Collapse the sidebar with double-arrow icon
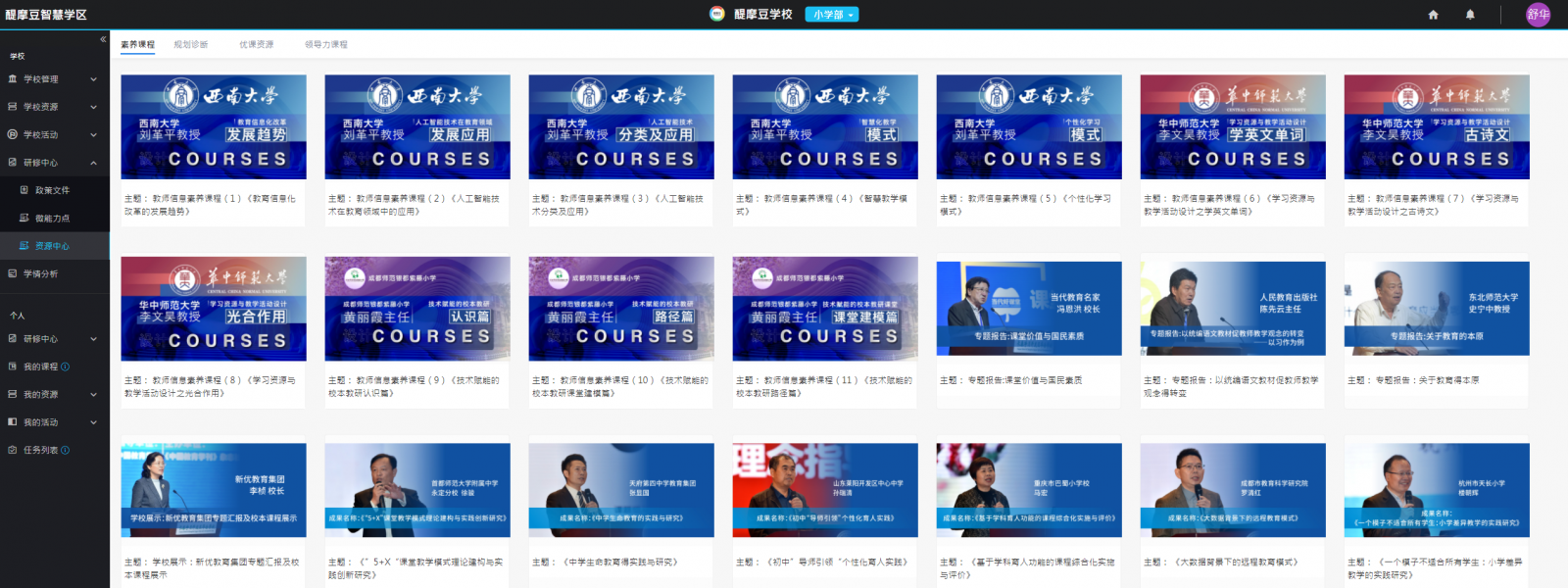The image size is (1568, 588). click(103, 39)
